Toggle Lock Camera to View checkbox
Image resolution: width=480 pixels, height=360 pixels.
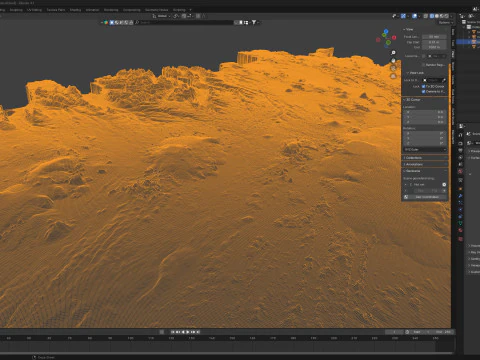coord(423,91)
